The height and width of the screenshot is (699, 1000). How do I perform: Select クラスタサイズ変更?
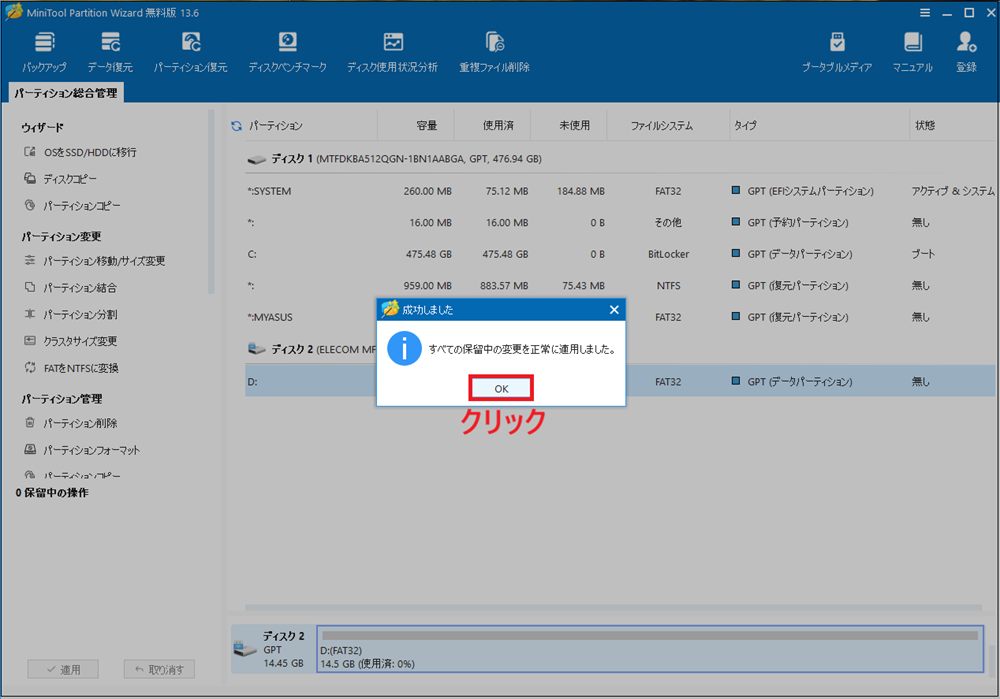point(71,341)
